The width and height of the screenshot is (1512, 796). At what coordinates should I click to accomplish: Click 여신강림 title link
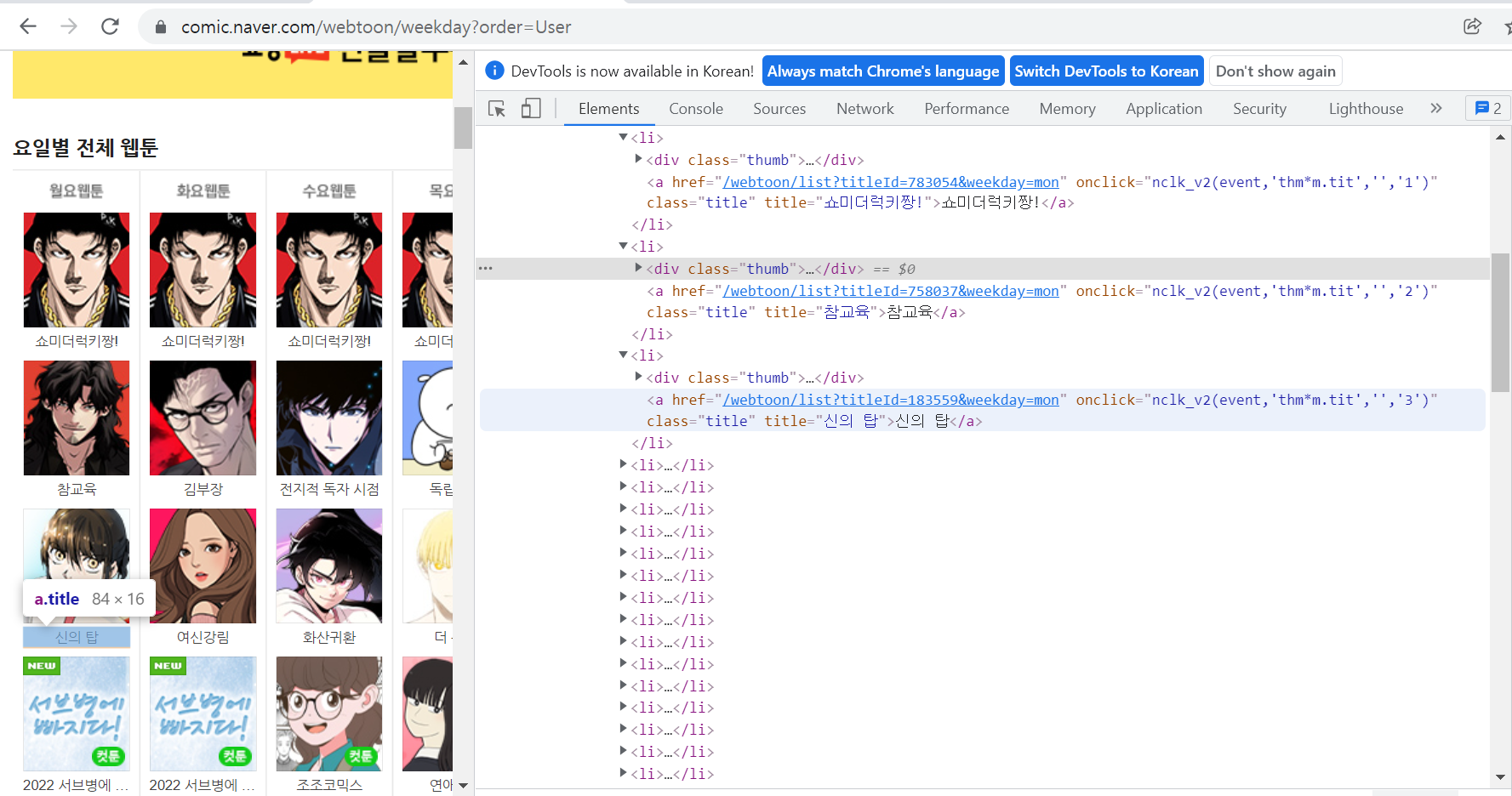tap(203, 637)
